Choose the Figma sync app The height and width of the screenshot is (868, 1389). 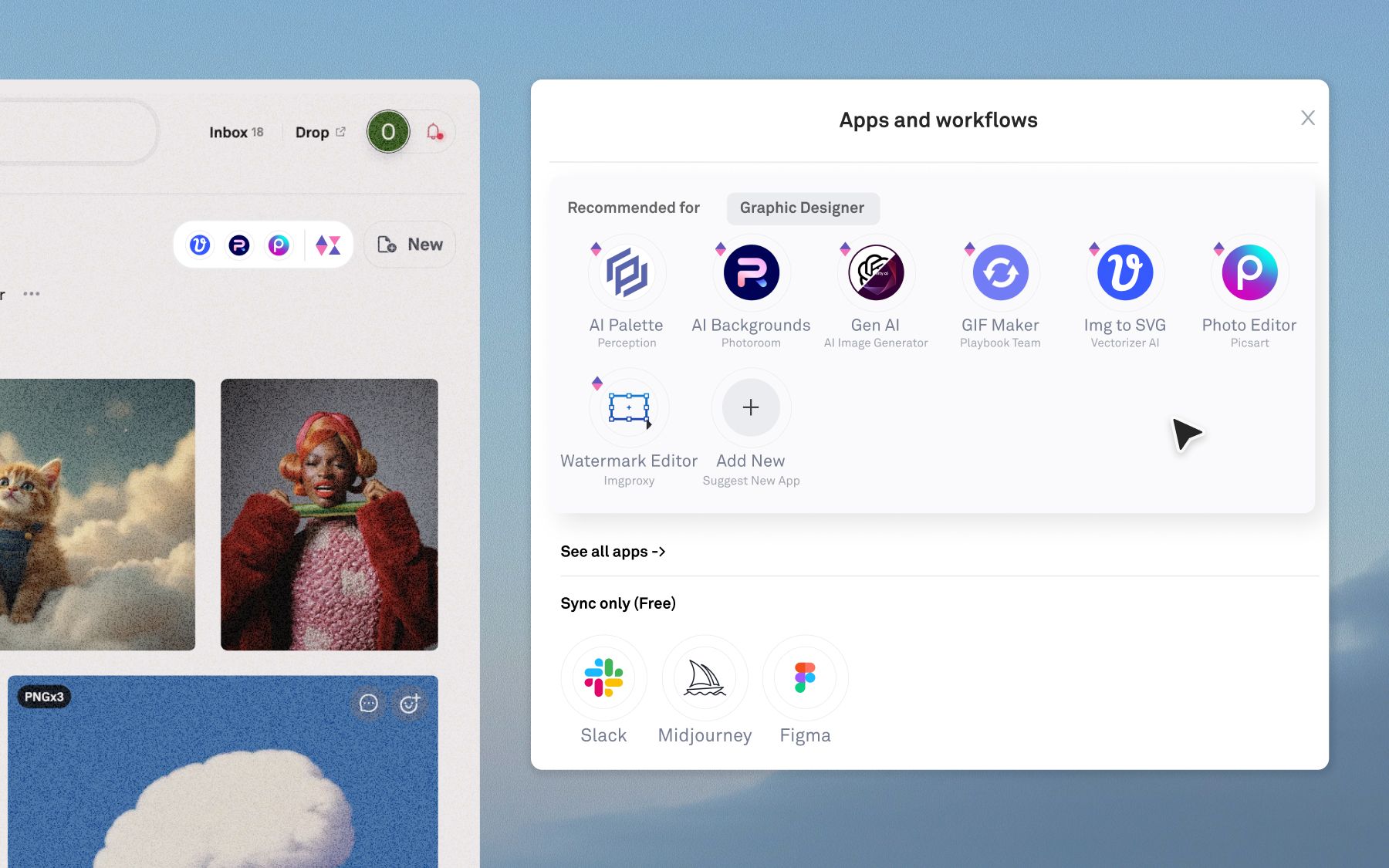pos(805,677)
